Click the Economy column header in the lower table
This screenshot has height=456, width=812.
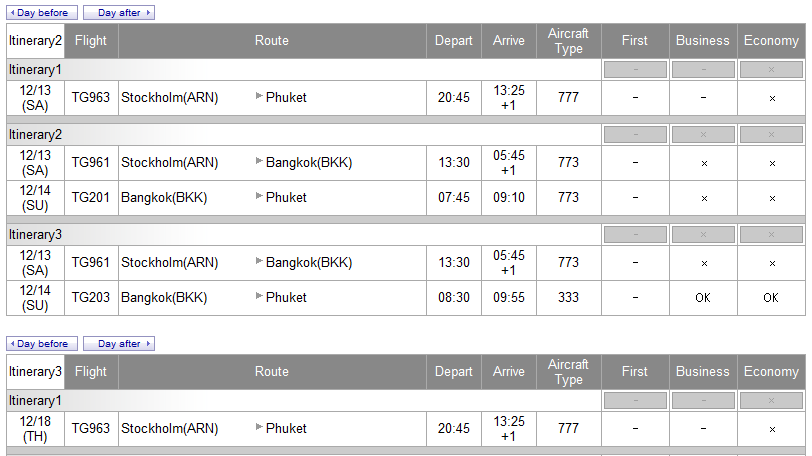coord(771,372)
